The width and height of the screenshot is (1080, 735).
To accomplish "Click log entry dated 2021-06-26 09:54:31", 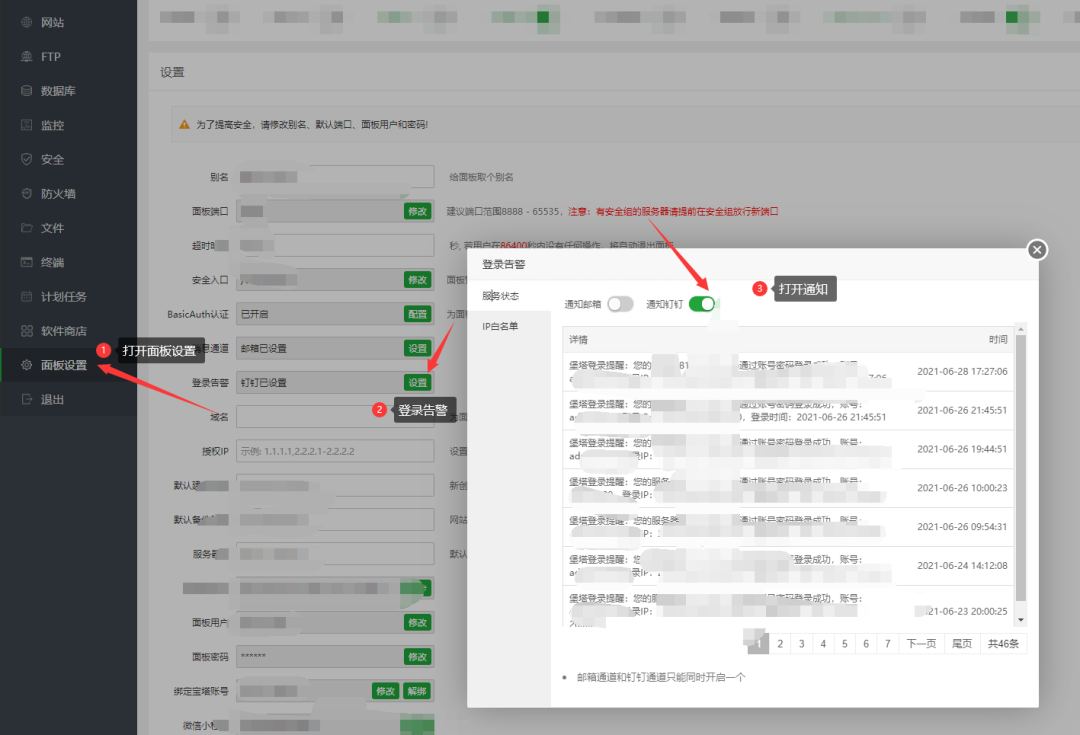I will click(789, 527).
